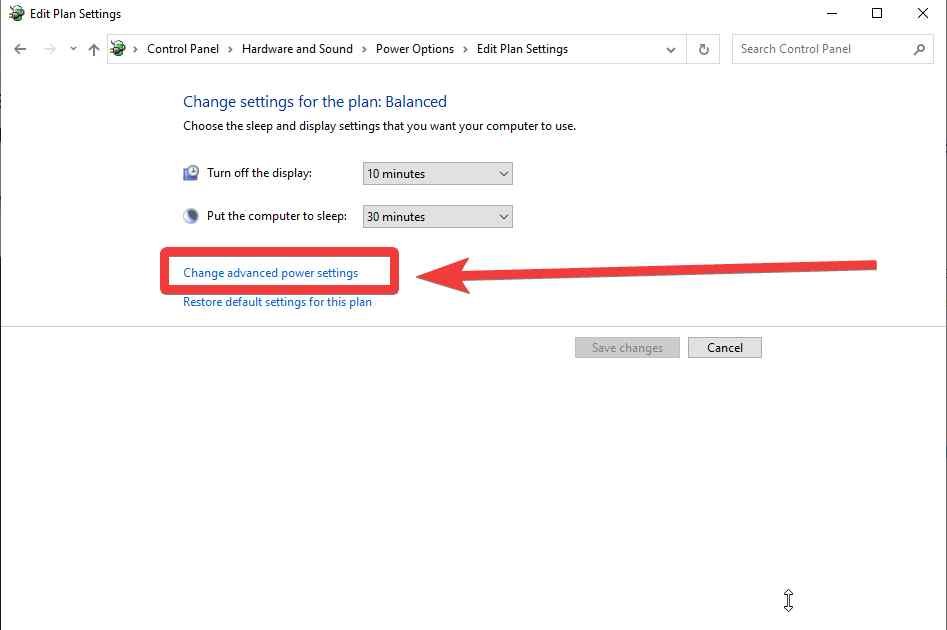Image resolution: width=947 pixels, height=630 pixels.
Task: Click 'Turn off the display:' label
Action: pyautogui.click(x=259, y=173)
